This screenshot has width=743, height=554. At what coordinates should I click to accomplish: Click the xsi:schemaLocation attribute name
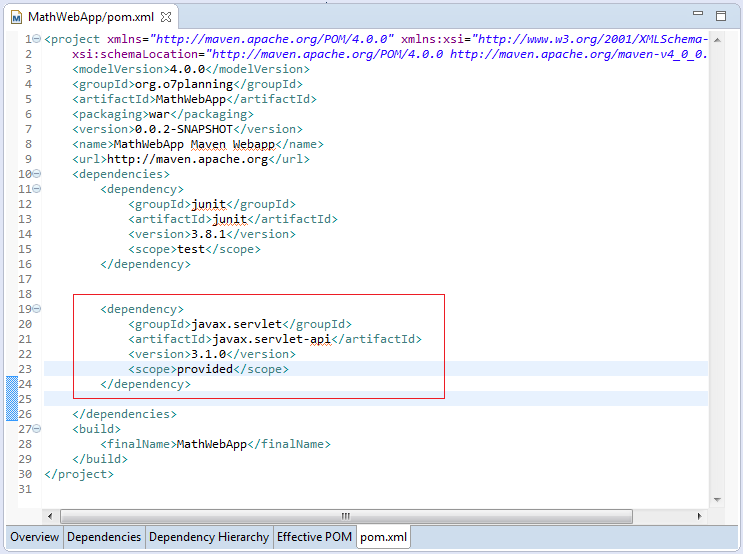coord(135,54)
